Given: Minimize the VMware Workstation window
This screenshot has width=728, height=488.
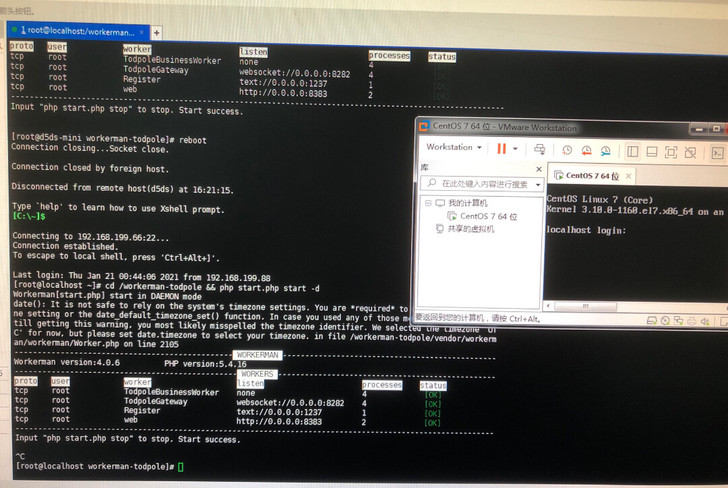Looking at the screenshot, I should [x=699, y=129].
